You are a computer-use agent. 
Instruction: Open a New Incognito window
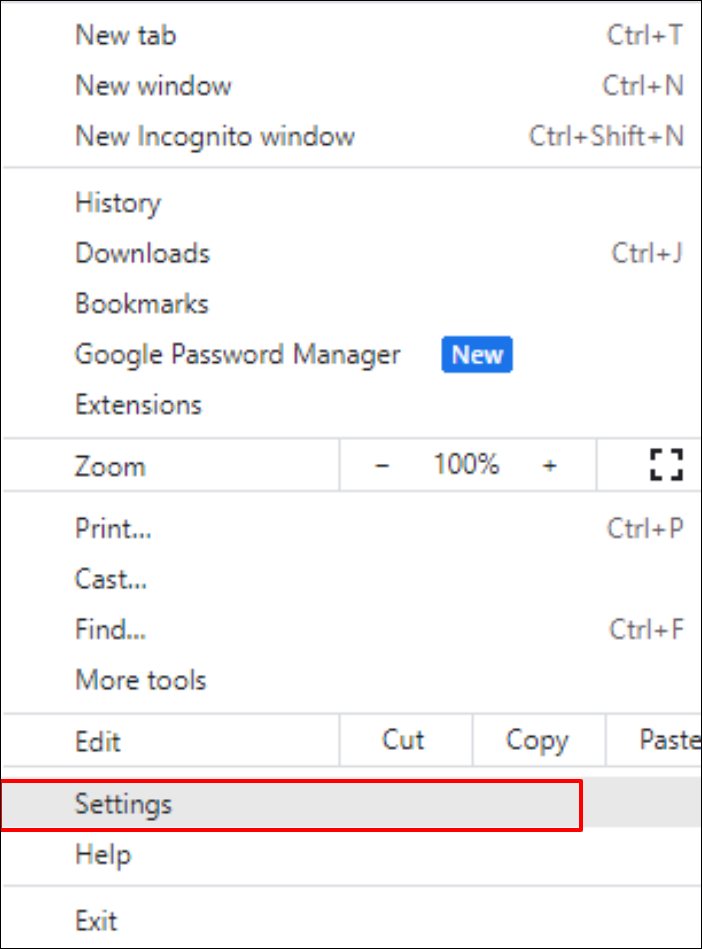214,136
